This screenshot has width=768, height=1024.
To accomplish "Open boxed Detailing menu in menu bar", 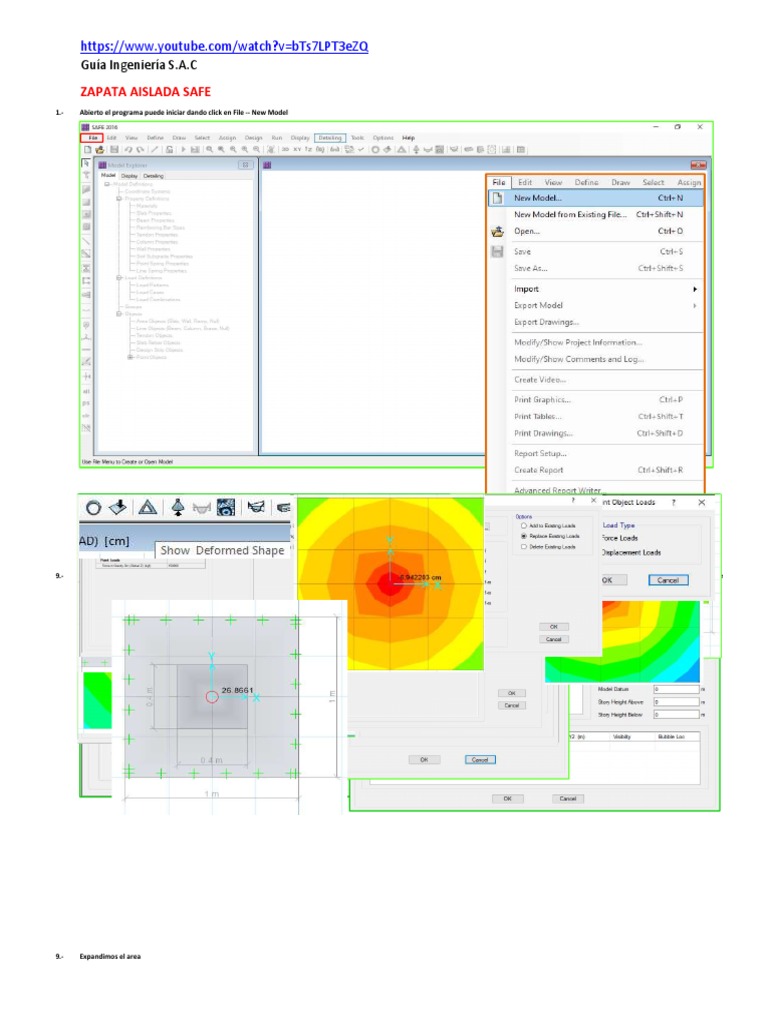I will coord(330,138).
